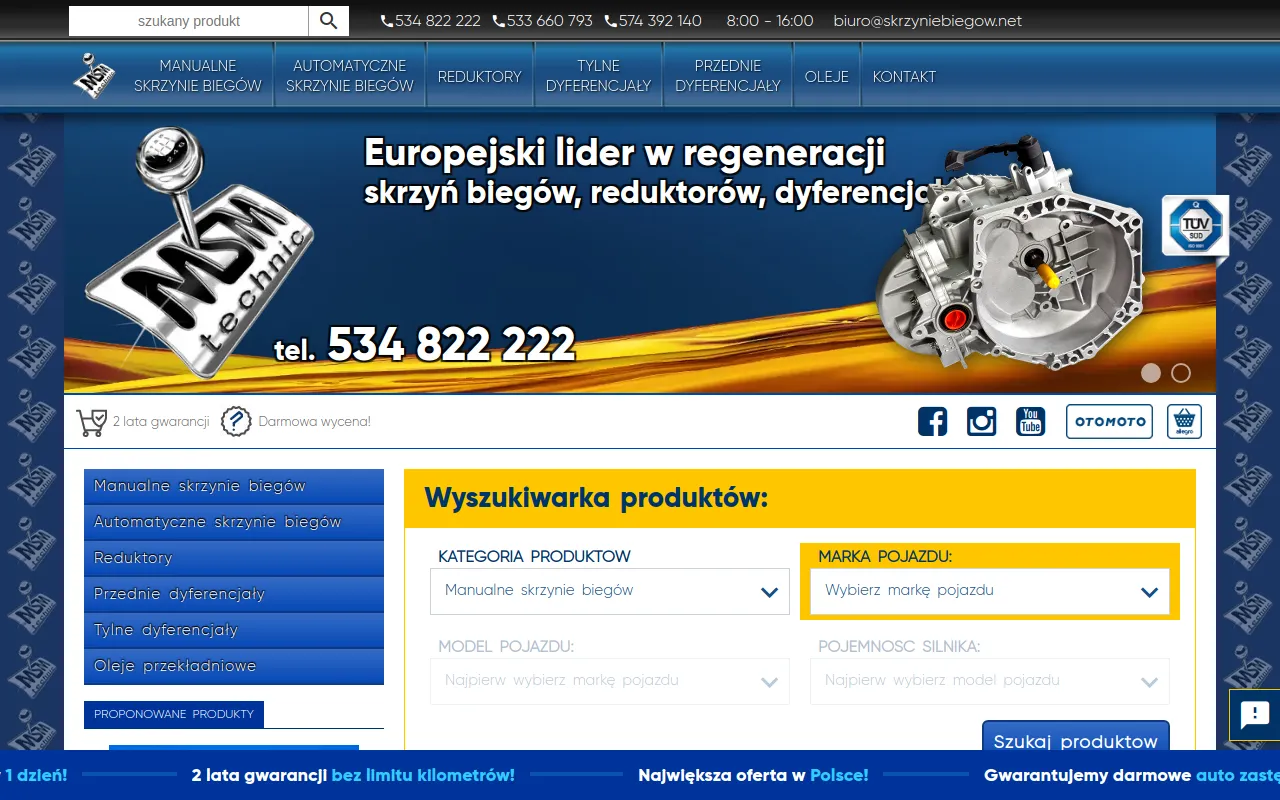Select the second banner slide dot
This screenshot has width=1280, height=800.
(1181, 373)
